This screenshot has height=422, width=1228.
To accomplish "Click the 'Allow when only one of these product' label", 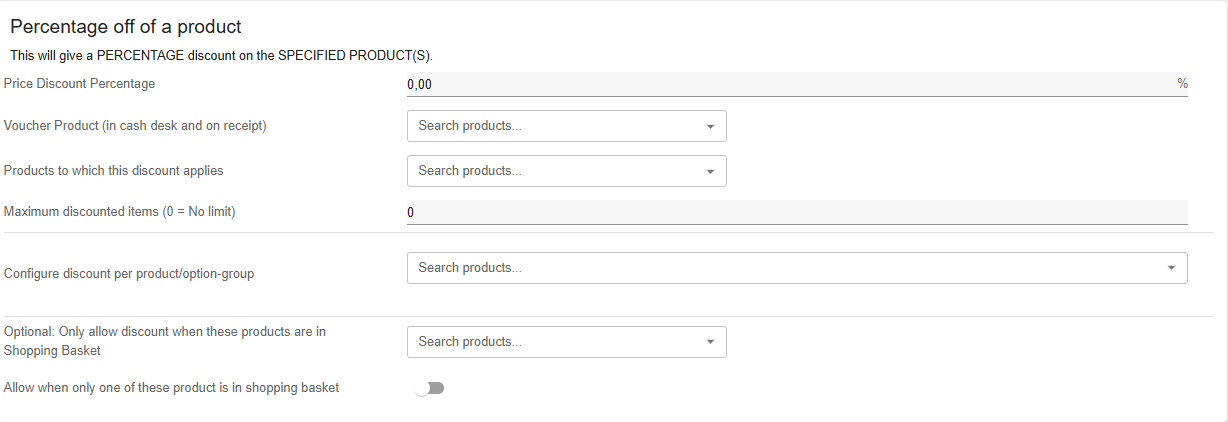I will (172, 388).
